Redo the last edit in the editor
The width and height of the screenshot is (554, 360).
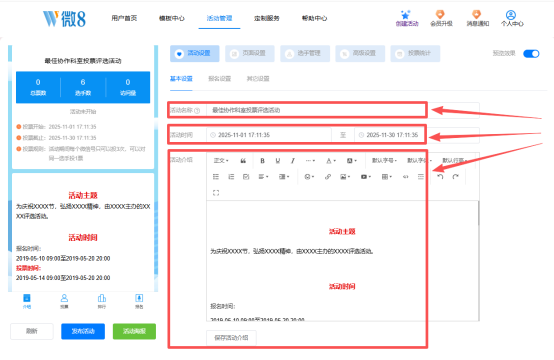455,177
